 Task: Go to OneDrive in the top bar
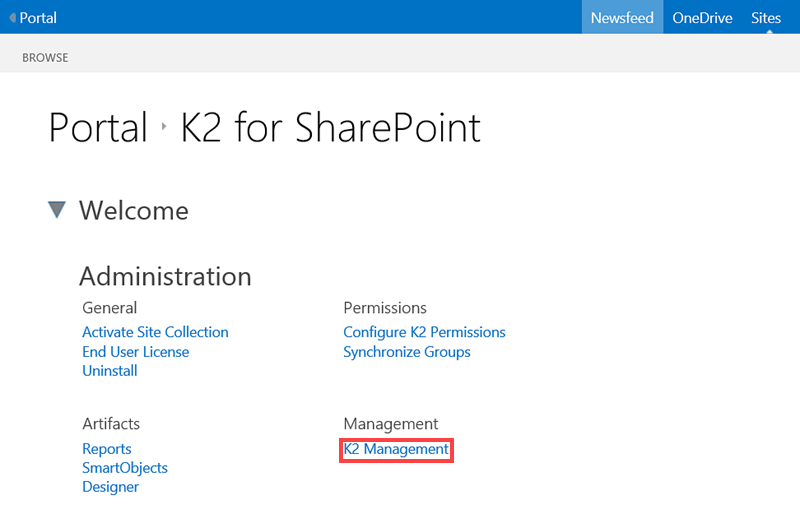coord(702,18)
